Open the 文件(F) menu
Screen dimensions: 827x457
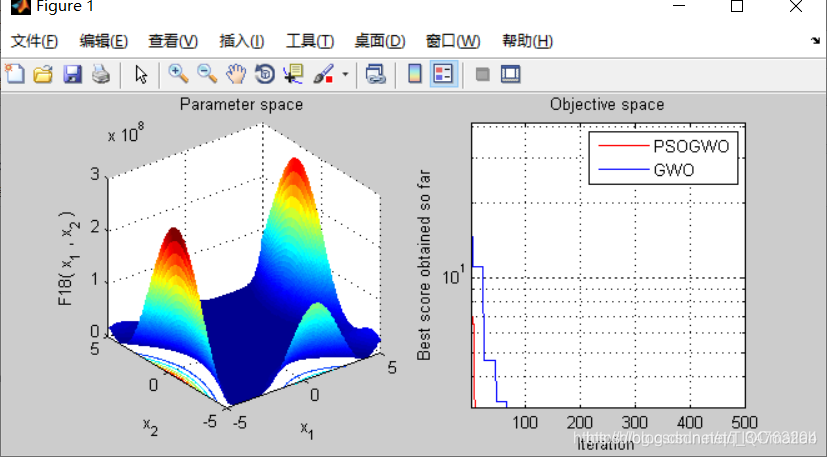(34, 41)
